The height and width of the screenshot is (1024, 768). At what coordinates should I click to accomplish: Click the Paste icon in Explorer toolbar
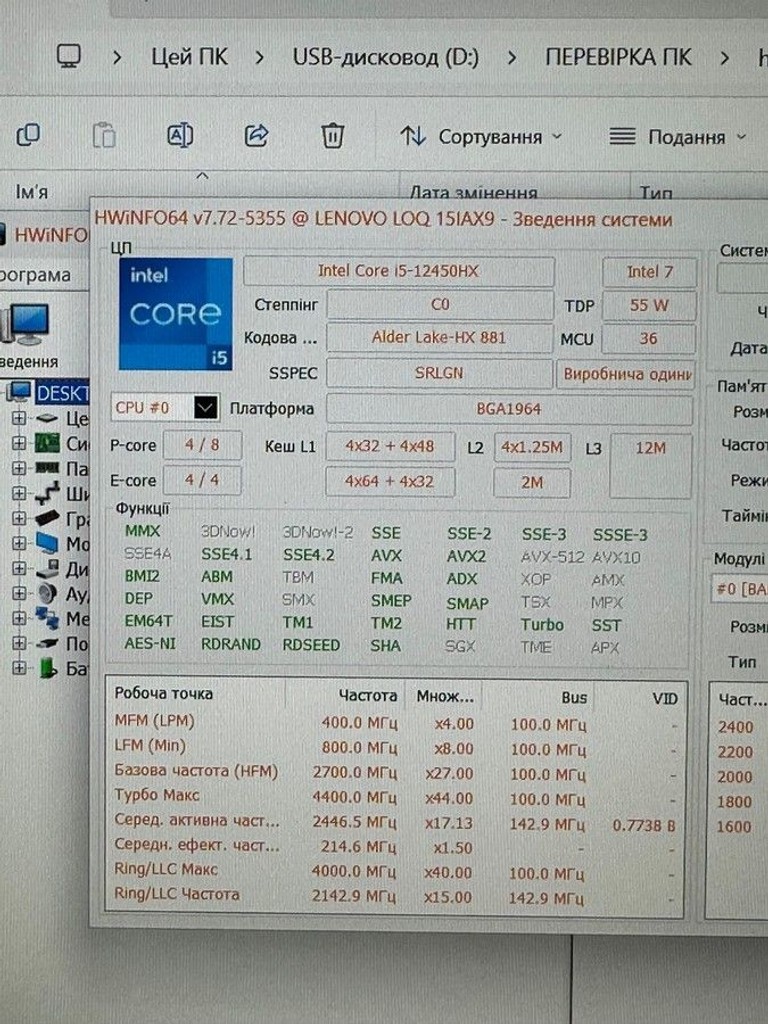click(x=104, y=136)
